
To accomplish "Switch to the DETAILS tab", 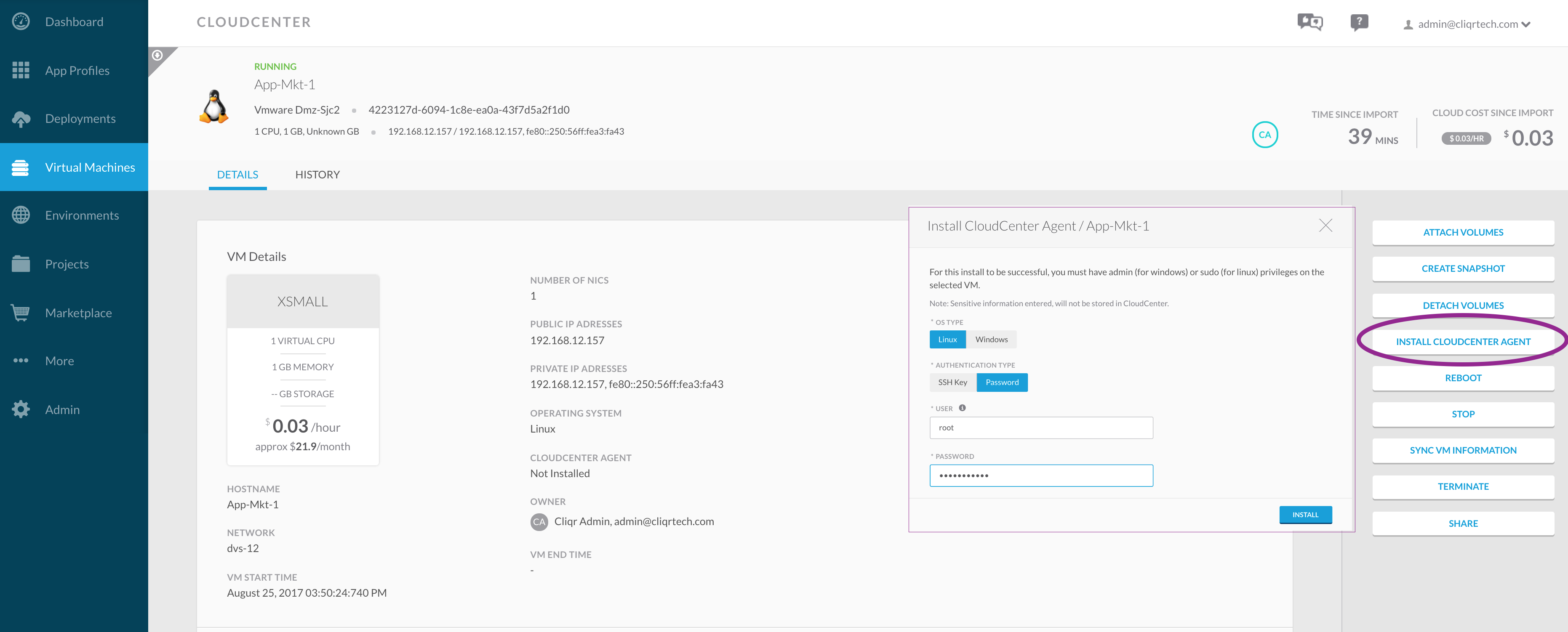I will [237, 175].
